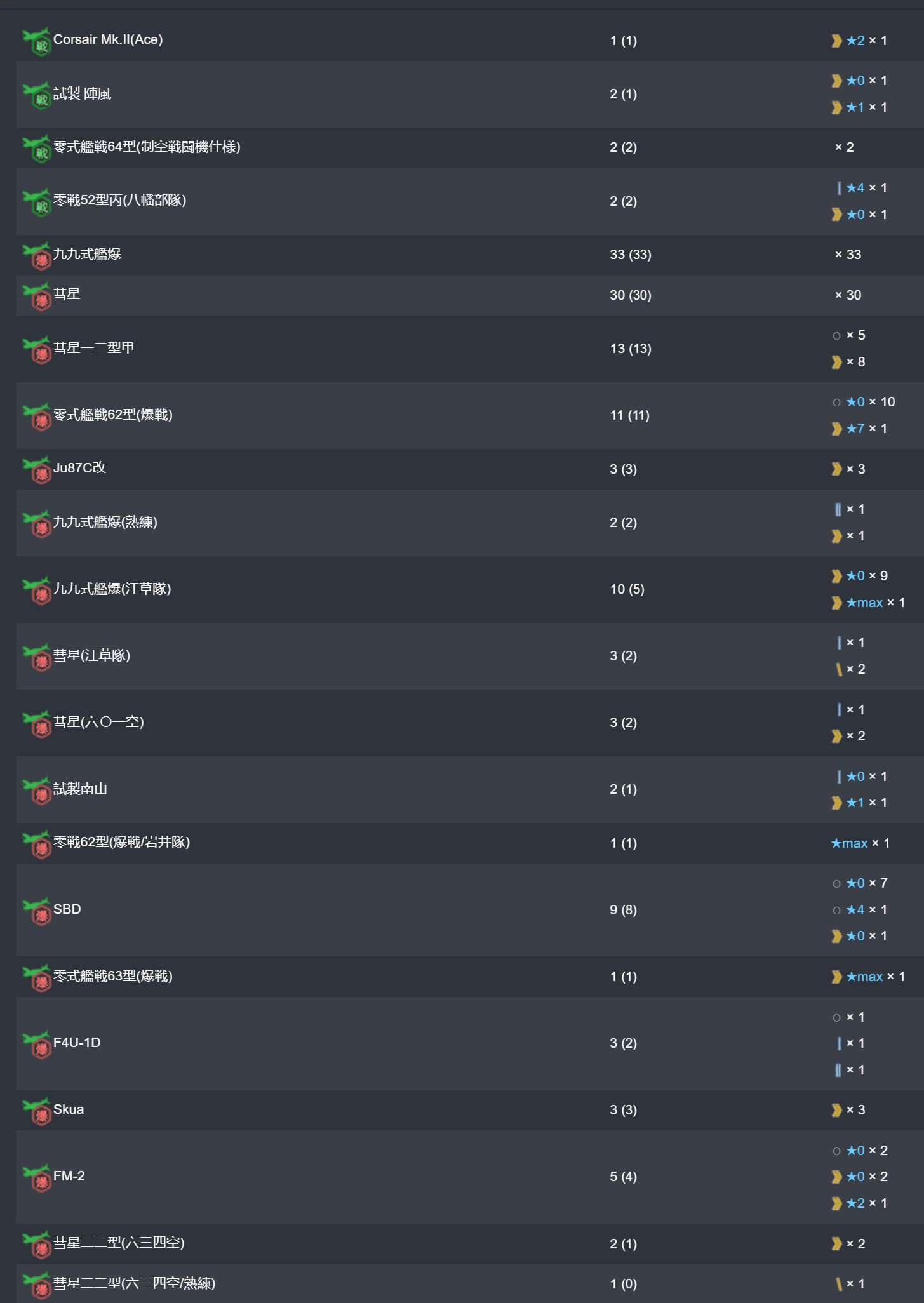Click the gold chevron proficiency mark for Ju87C改
924x1303 pixels.
[837, 469]
